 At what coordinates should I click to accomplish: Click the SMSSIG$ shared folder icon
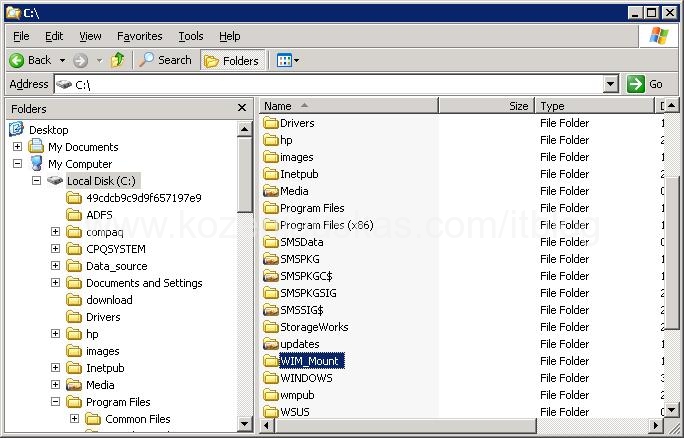(x=271, y=310)
